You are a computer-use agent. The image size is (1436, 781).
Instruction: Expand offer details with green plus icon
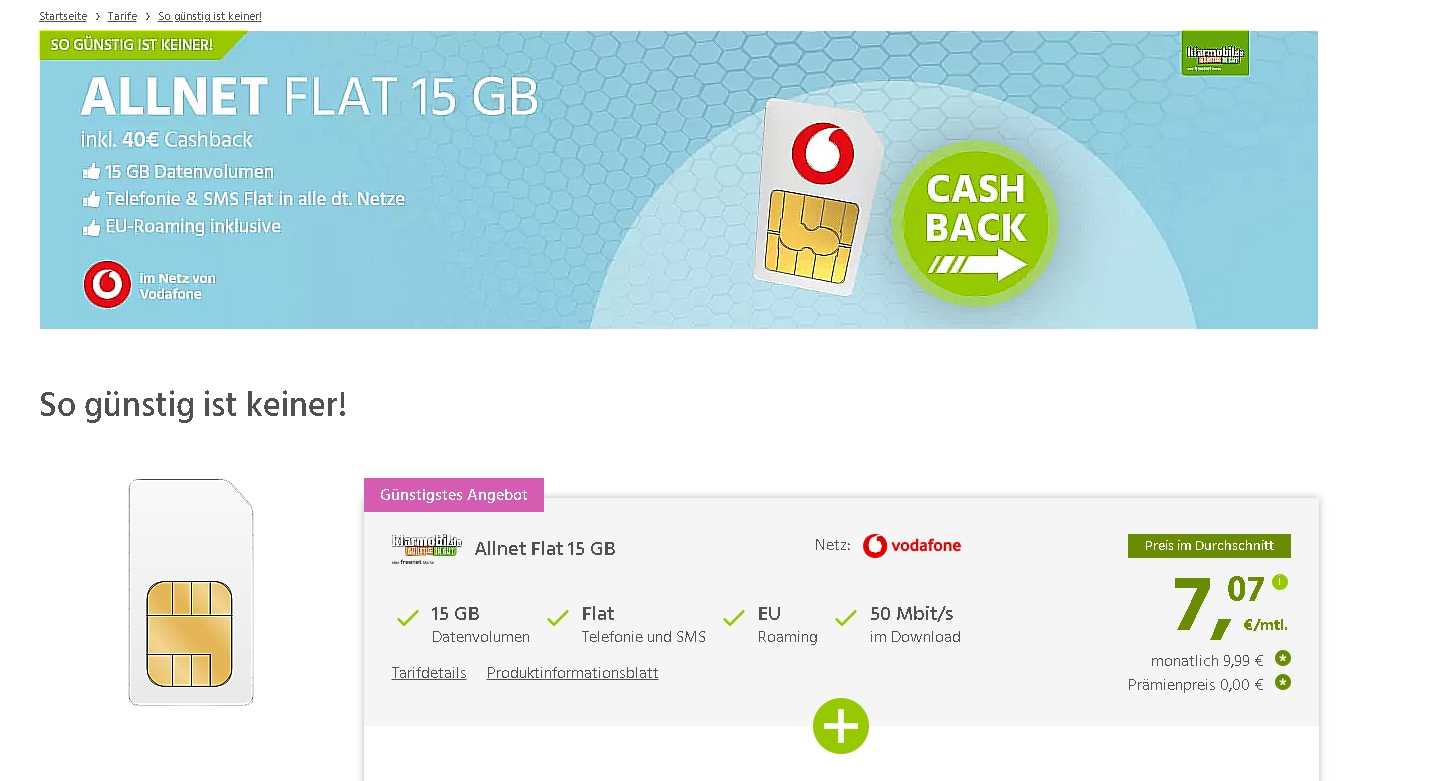[840, 726]
